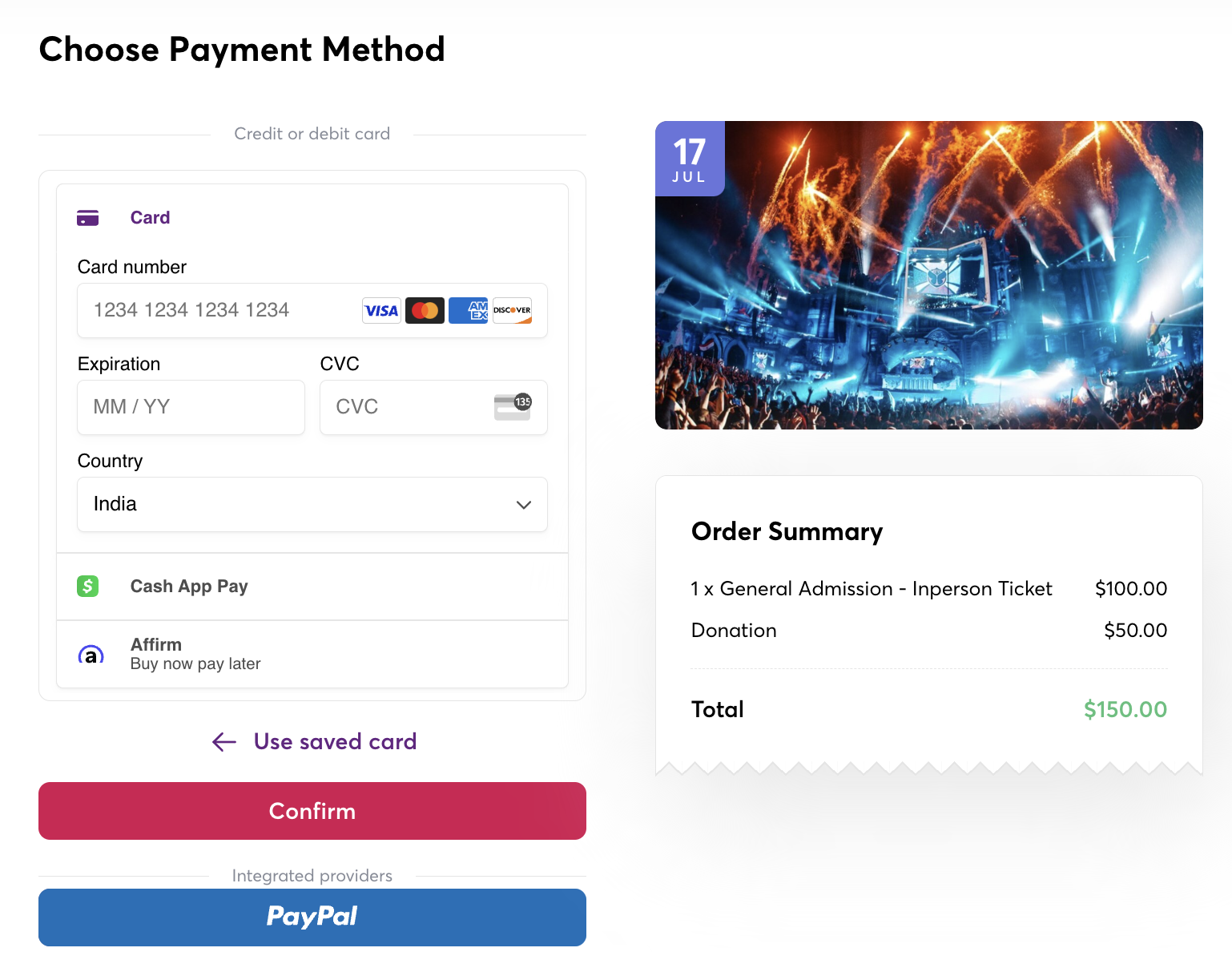
Task: Click the purple card icon
Action: tap(87, 218)
